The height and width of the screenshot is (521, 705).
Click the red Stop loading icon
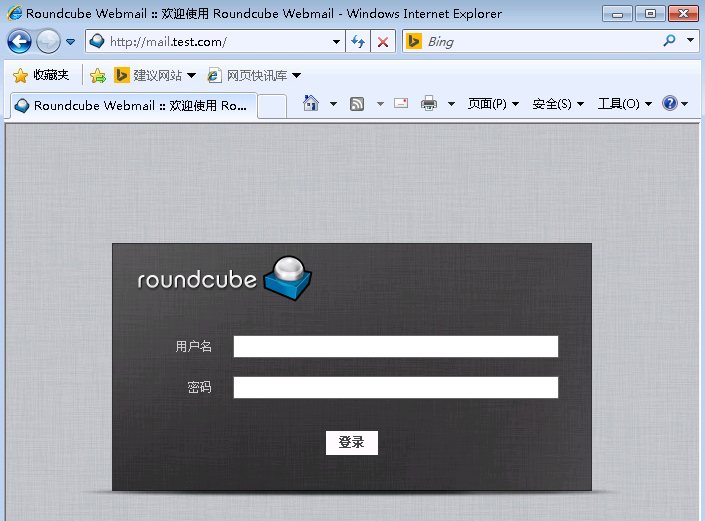pyautogui.click(x=383, y=42)
